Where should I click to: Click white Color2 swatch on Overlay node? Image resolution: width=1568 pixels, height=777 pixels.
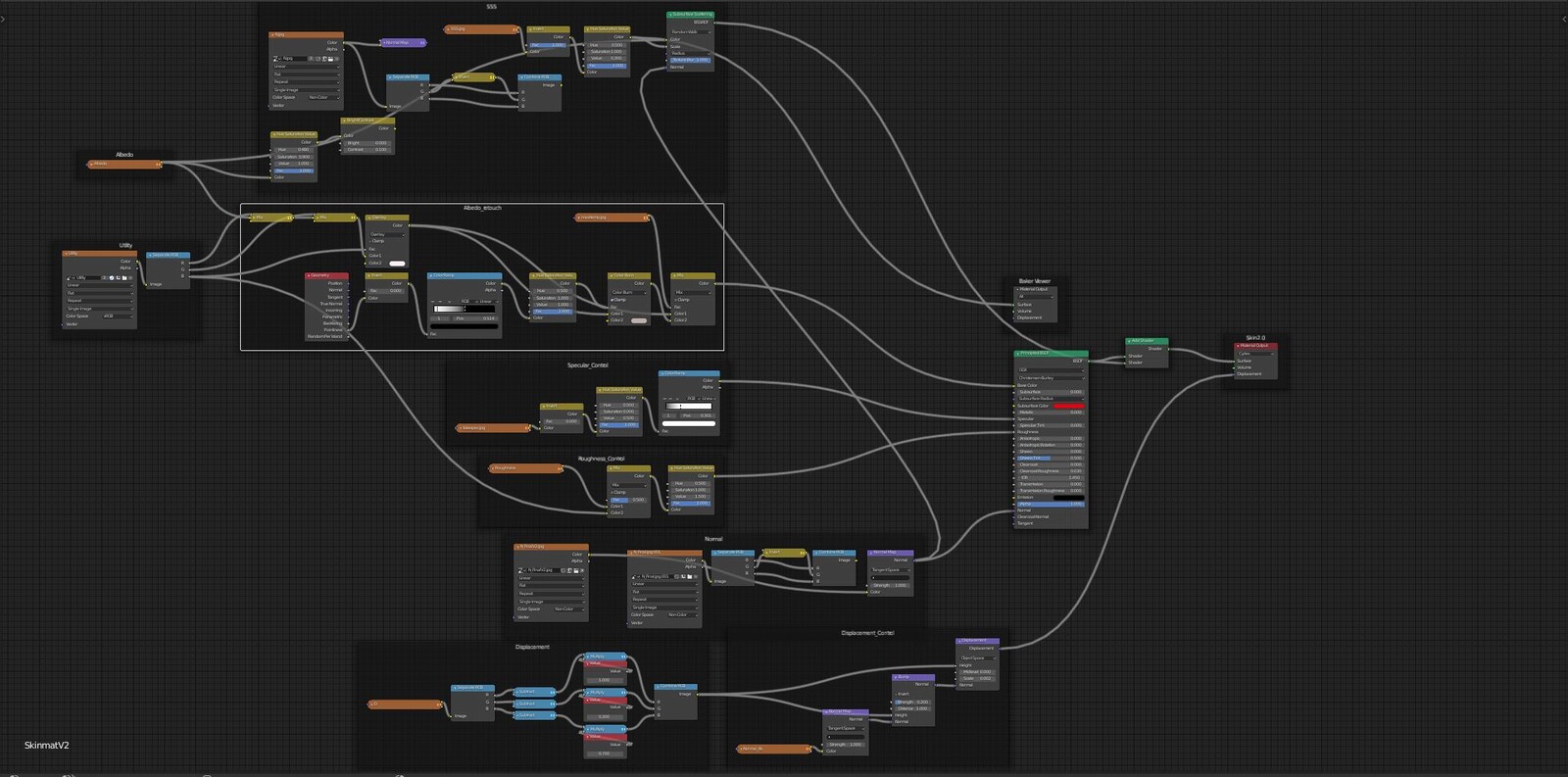tap(397, 264)
